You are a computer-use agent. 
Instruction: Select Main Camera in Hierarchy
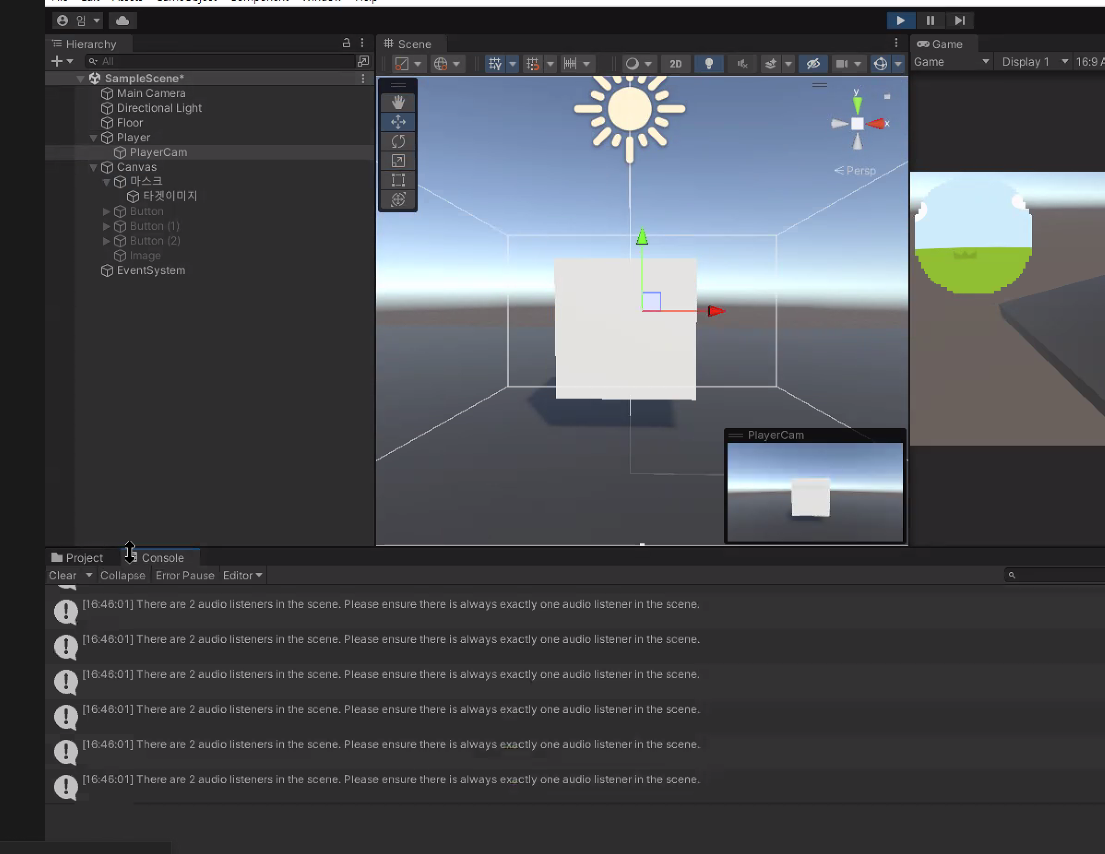pyautogui.click(x=151, y=93)
